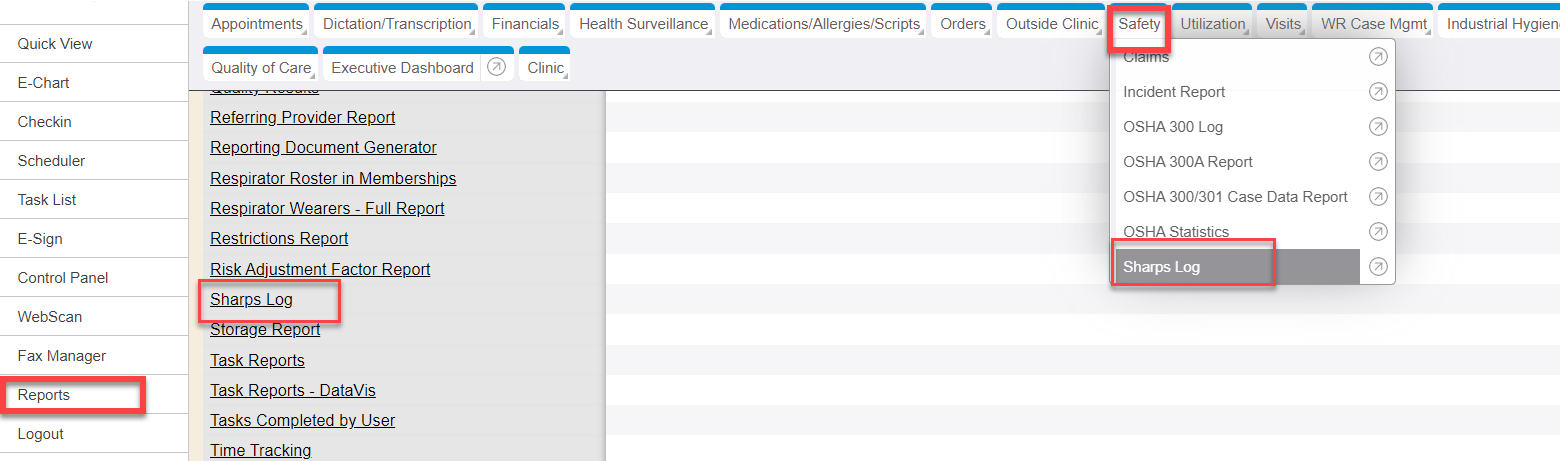Open Executive Dashboard pop-out arrow icon
This screenshot has width=1560, height=461.
coord(496,68)
